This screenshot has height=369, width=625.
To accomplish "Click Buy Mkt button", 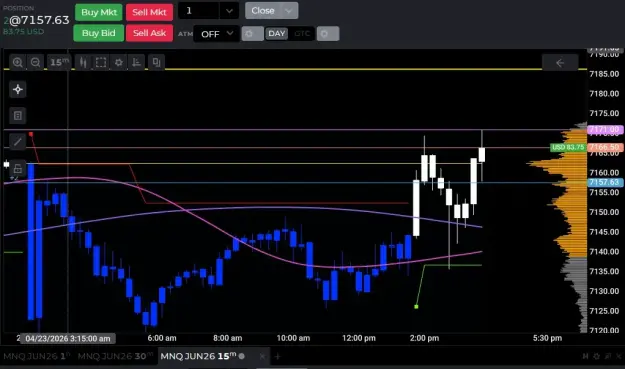I will 99,12.
